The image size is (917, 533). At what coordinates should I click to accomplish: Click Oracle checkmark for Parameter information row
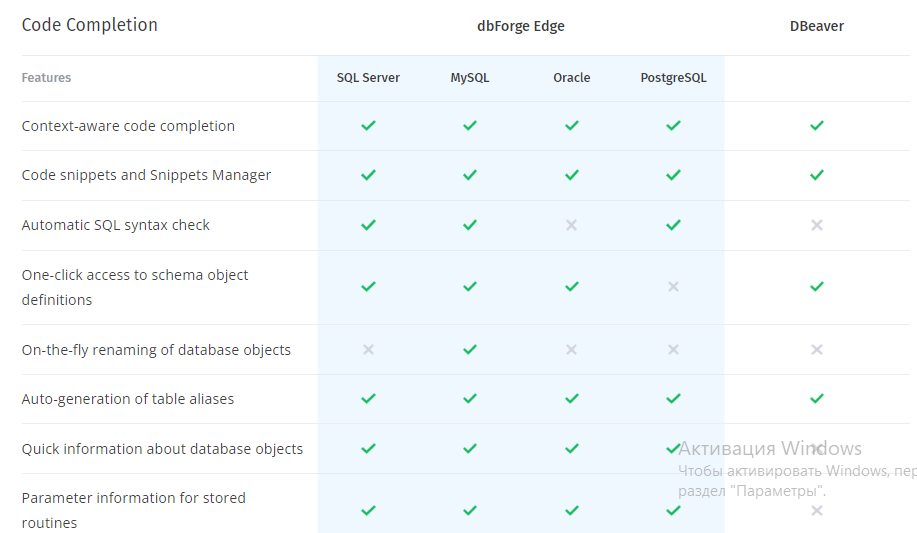[571, 511]
